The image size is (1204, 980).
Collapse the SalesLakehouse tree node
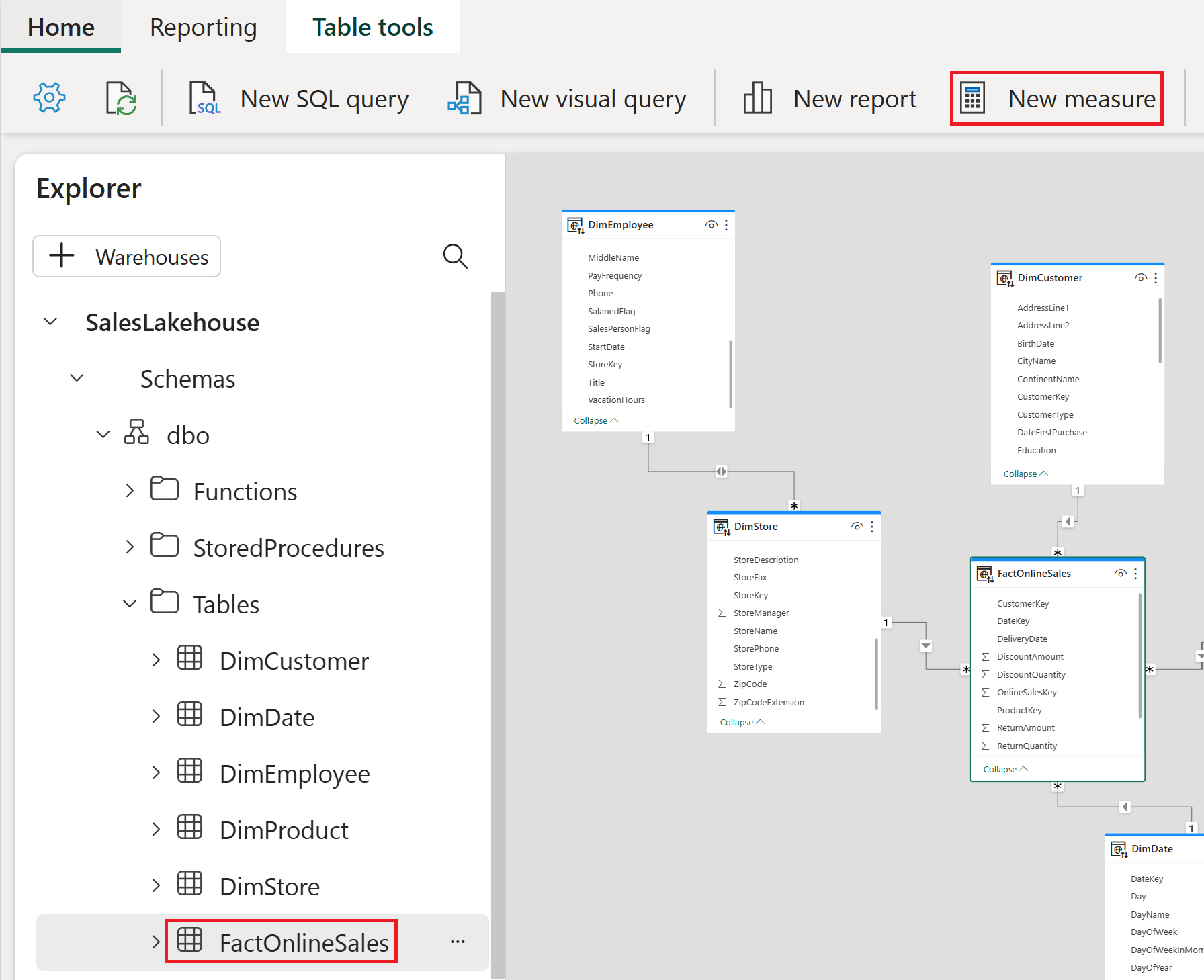point(50,322)
